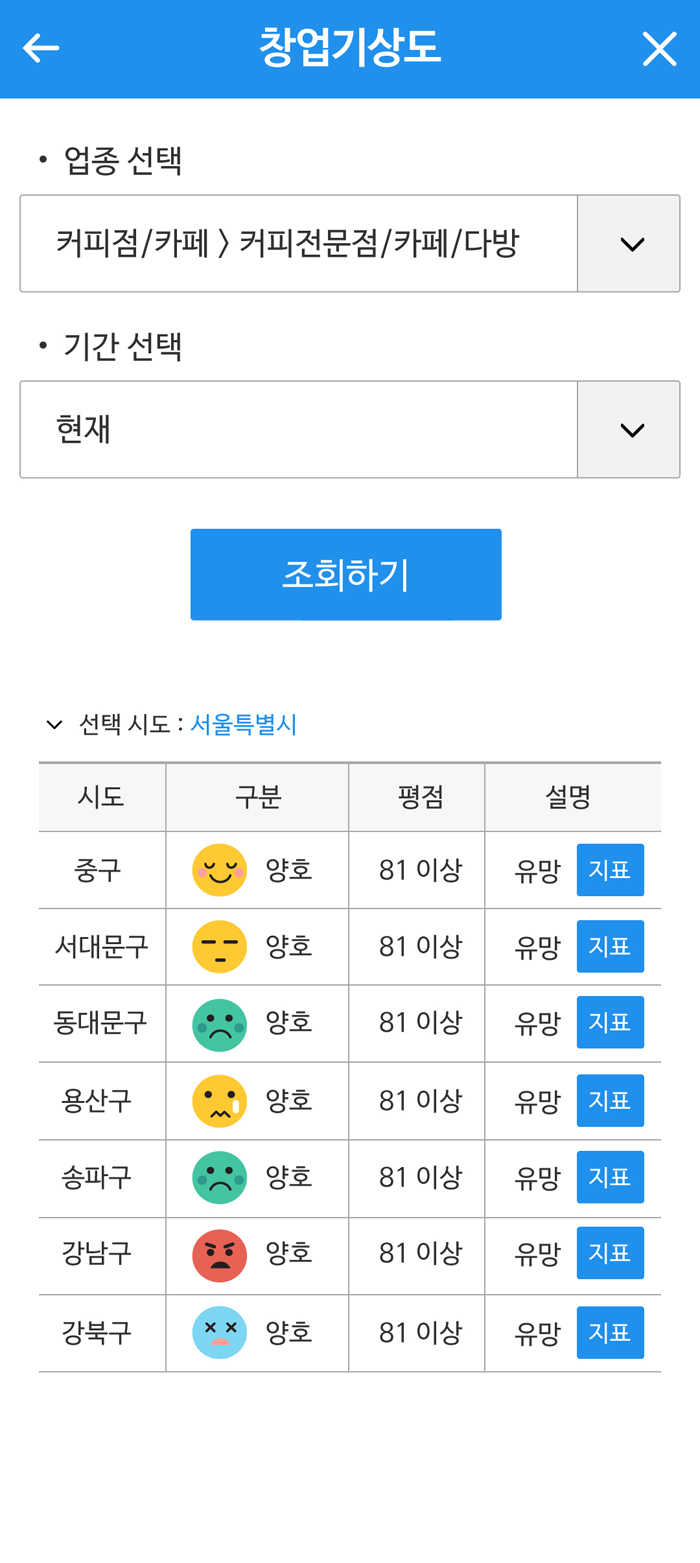Click the smiling face icon for 중구
The image size is (700, 1563).
pyautogui.click(x=220, y=869)
